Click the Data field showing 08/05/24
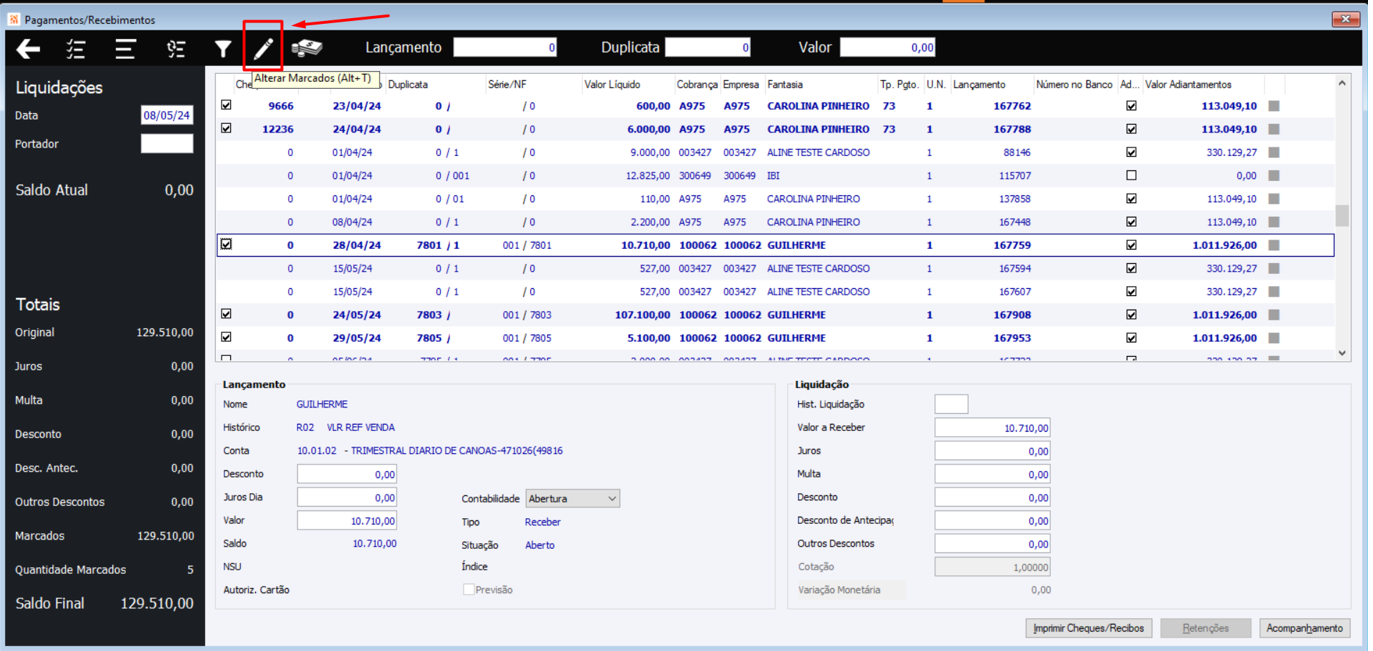This screenshot has height=651, width=1373. tap(167, 116)
